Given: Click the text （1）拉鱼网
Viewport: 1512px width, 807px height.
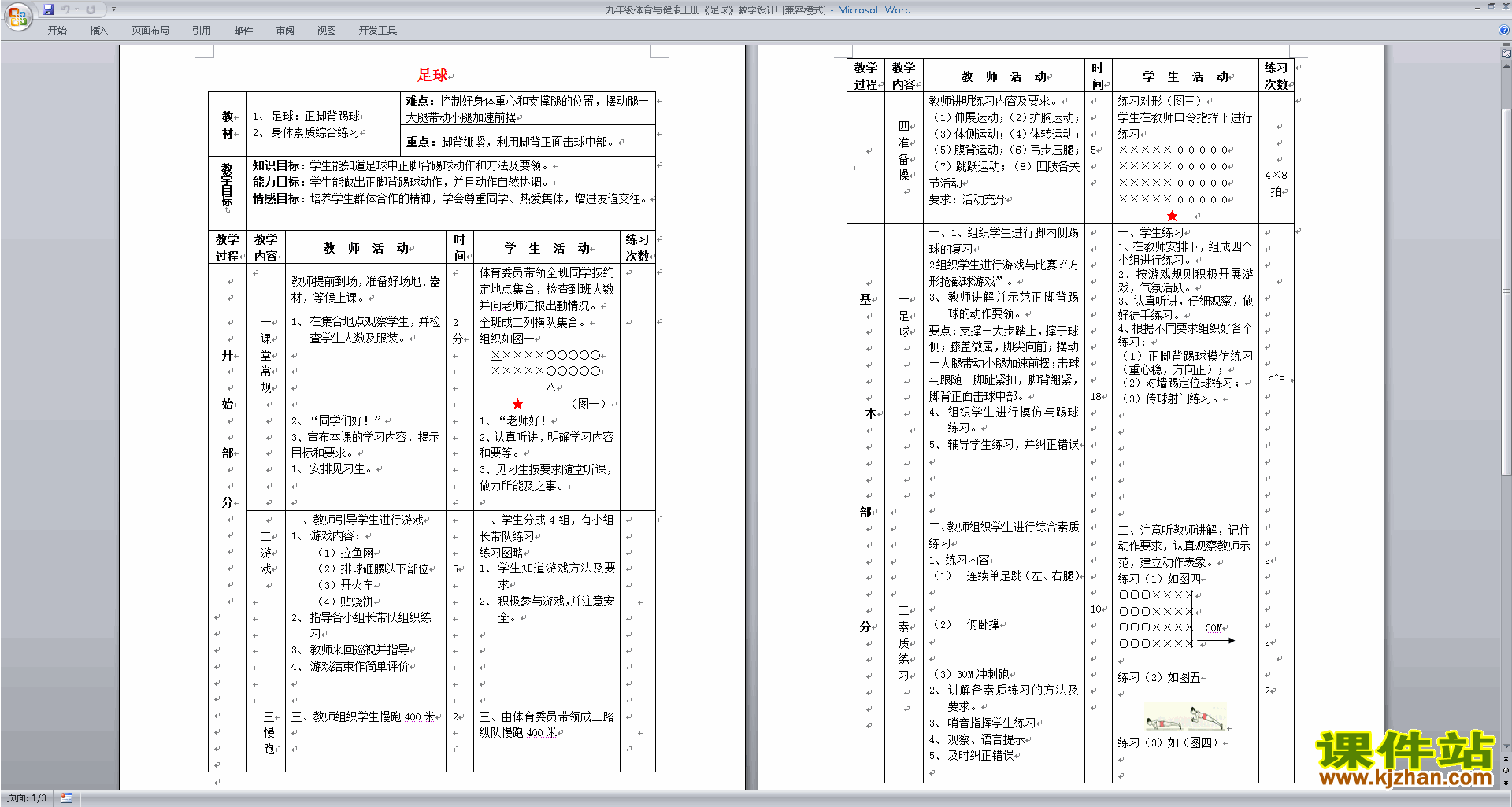Looking at the screenshot, I should (346, 553).
